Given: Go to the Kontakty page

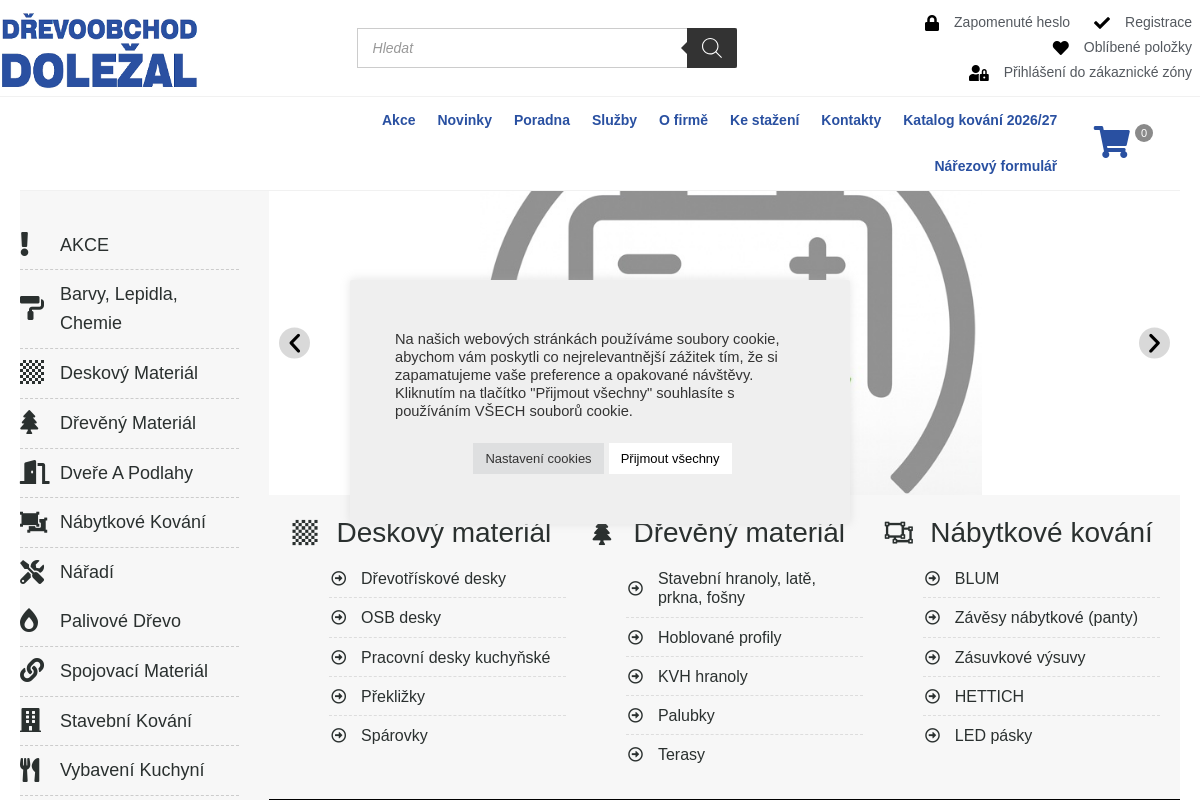Looking at the screenshot, I should point(851,120).
